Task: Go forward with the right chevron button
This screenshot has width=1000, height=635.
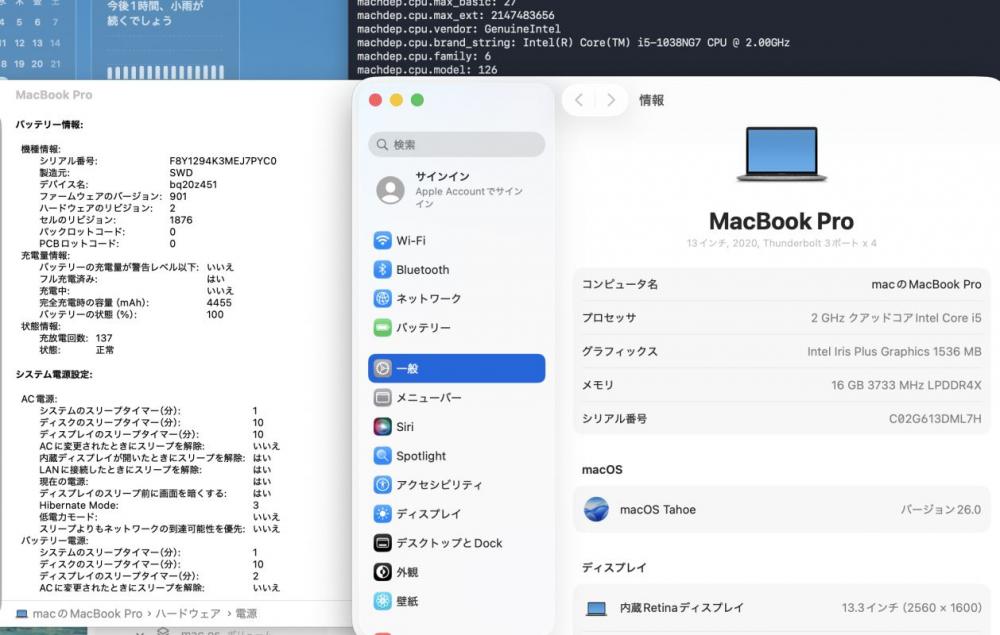Action: click(611, 100)
